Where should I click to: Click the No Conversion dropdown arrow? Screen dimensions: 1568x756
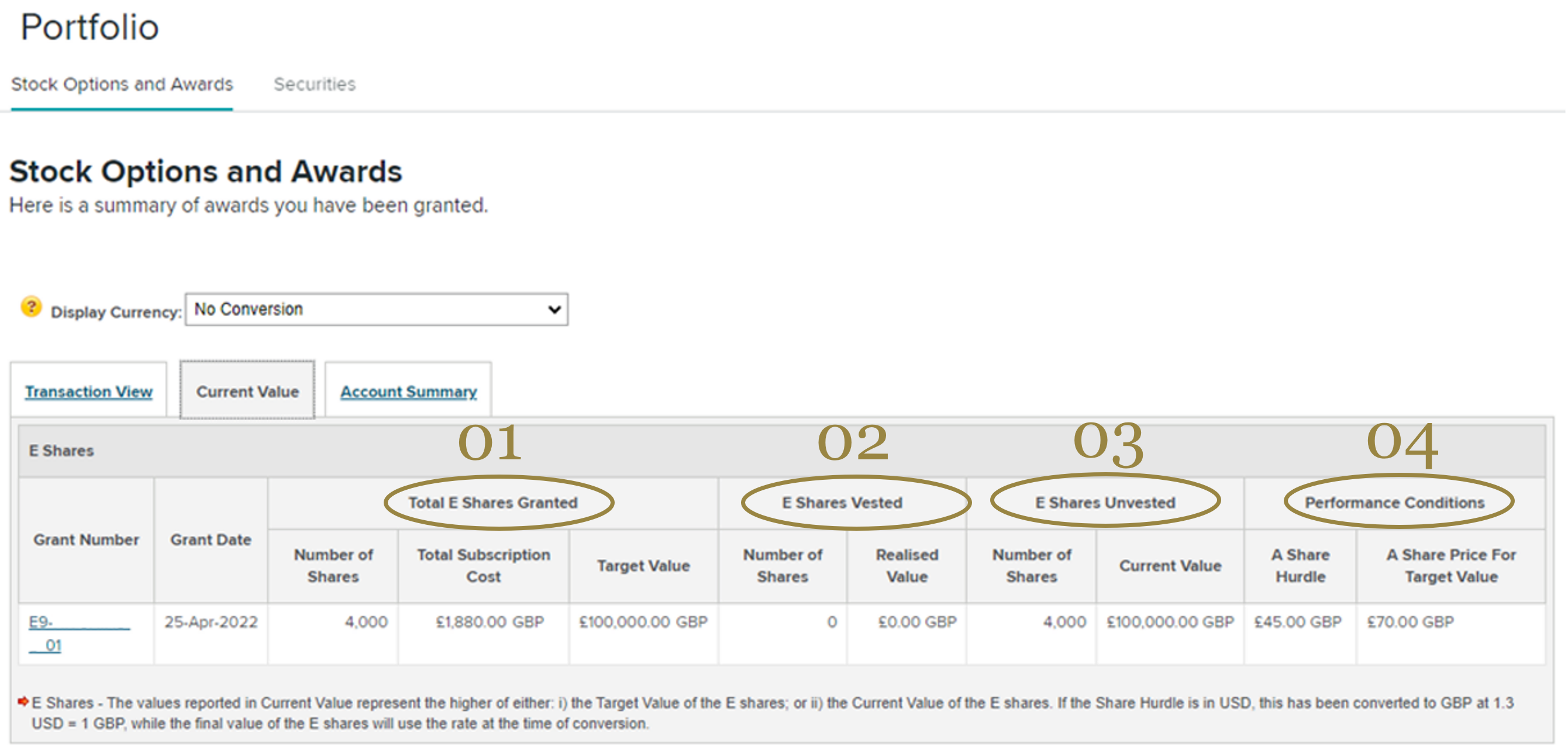[x=553, y=310]
